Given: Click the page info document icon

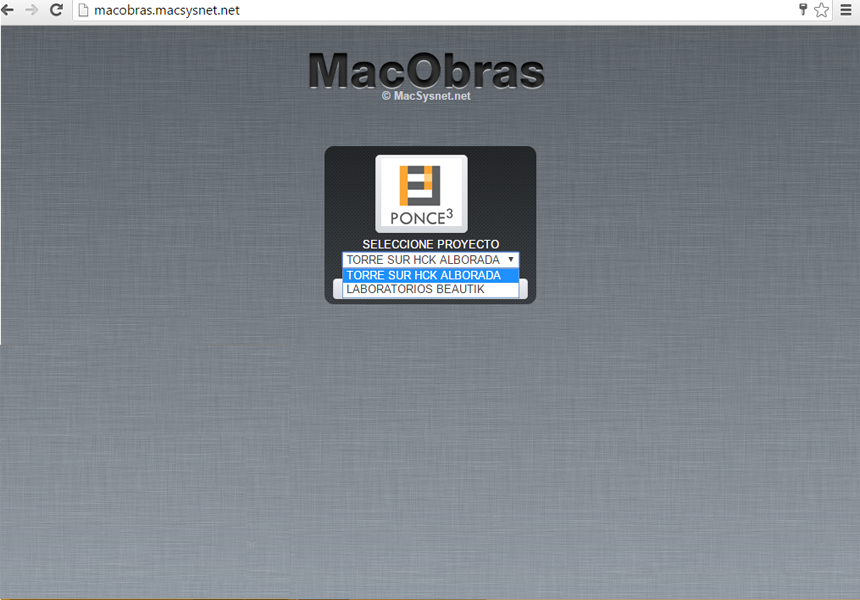Looking at the screenshot, I should (x=84, y=11).
